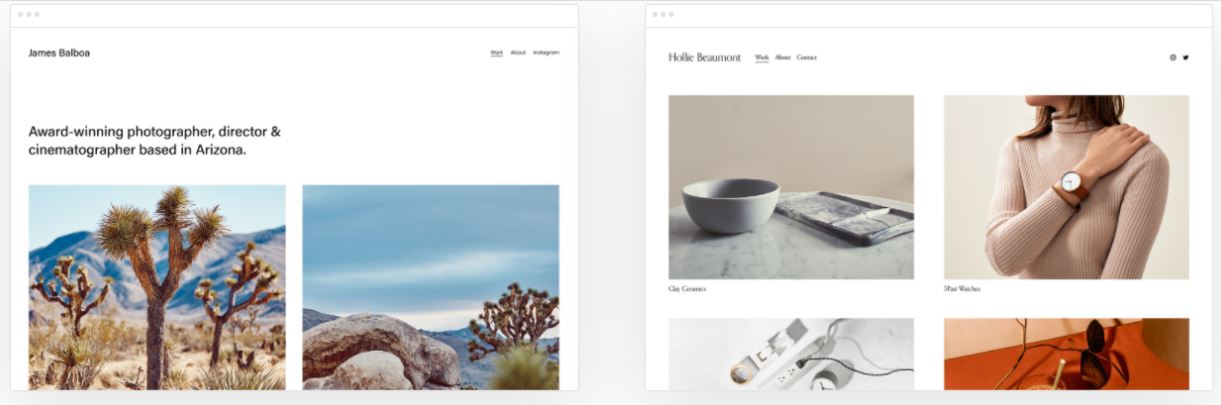The image size is (1221, 405).
Task: Click the Clay Ceramics caption
Action: point(687,289)
